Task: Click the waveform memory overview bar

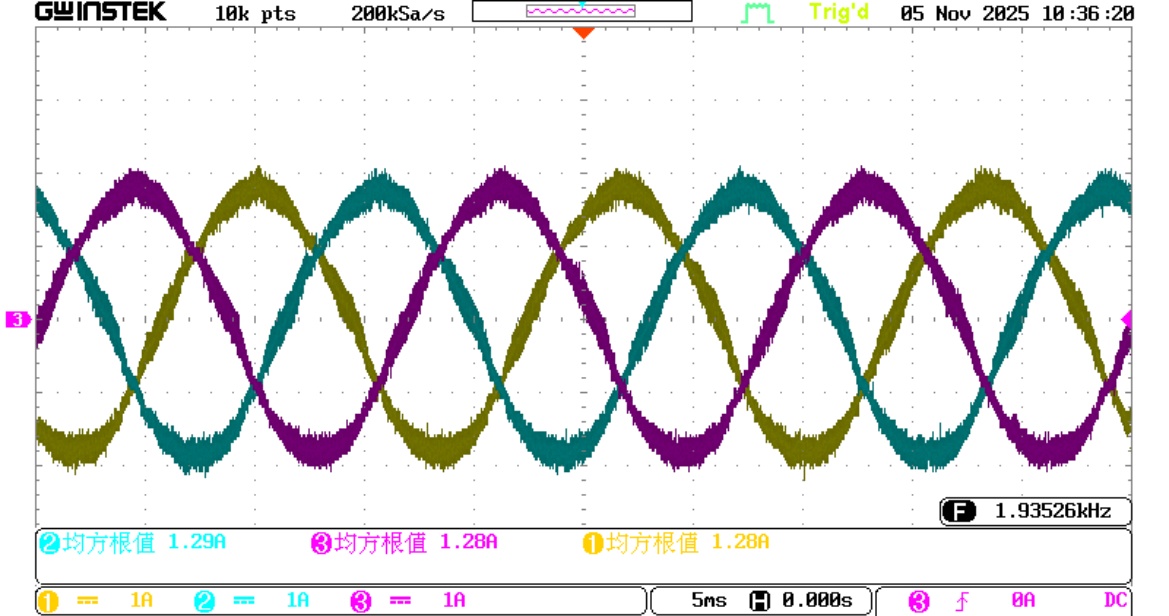Action: point(581,12)
